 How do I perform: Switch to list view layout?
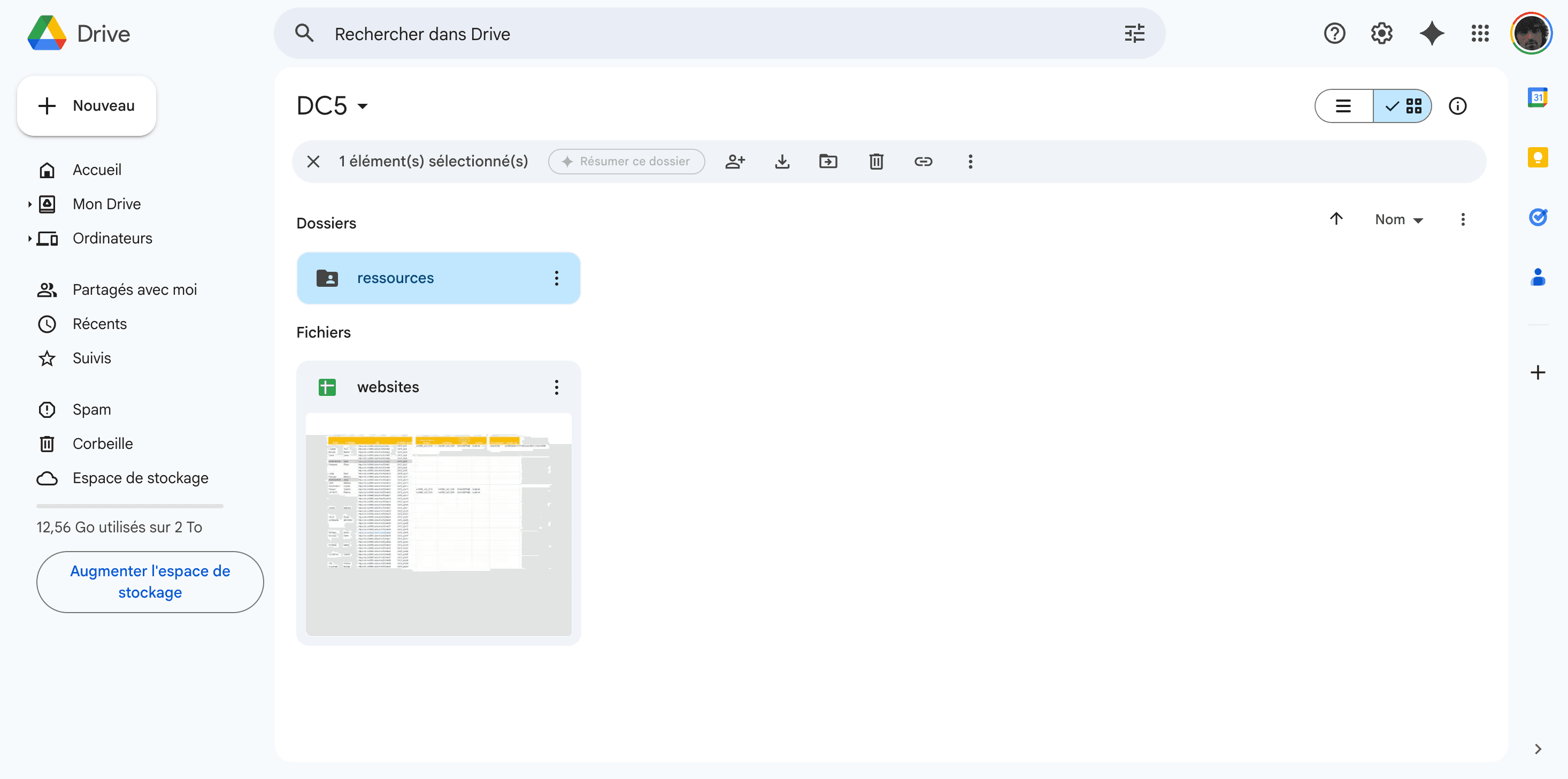(x=1343, y=106)
